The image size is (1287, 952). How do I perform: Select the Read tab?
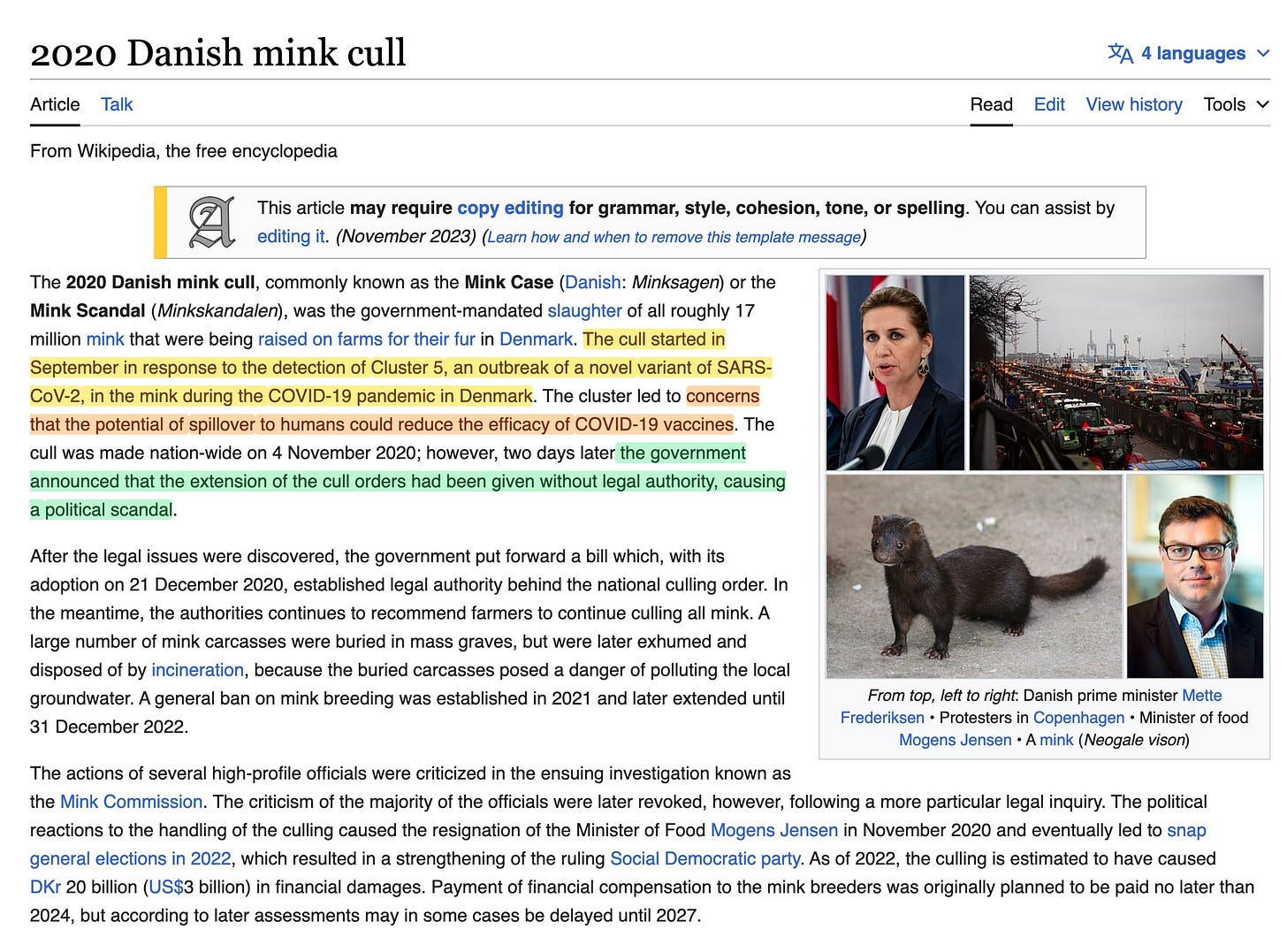[991, 104]
